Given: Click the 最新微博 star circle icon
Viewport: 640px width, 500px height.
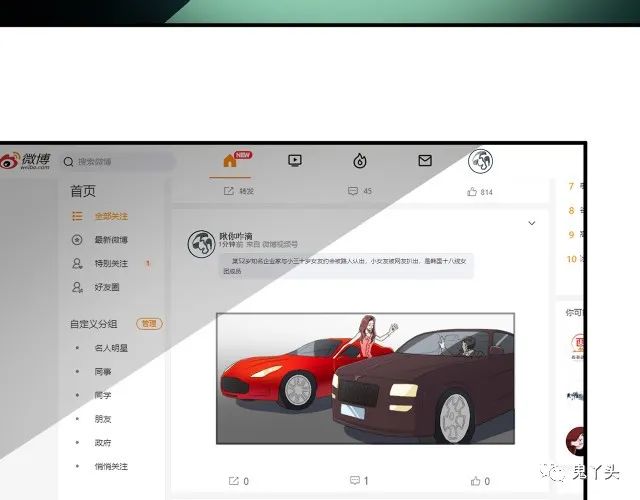Looking at the screenshot, I should [x=77, y=240].
